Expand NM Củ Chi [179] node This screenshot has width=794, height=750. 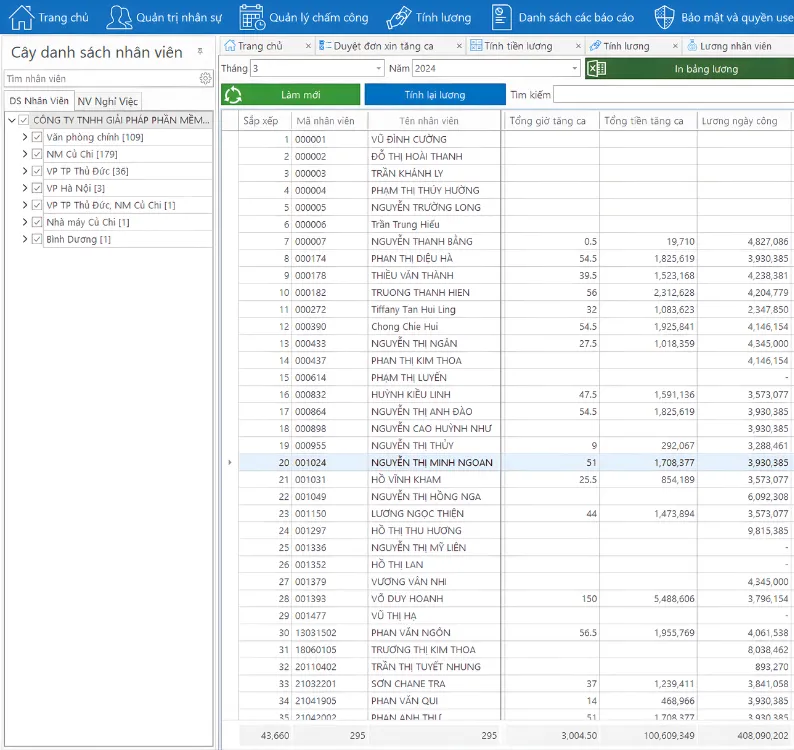tap(24, 154)
